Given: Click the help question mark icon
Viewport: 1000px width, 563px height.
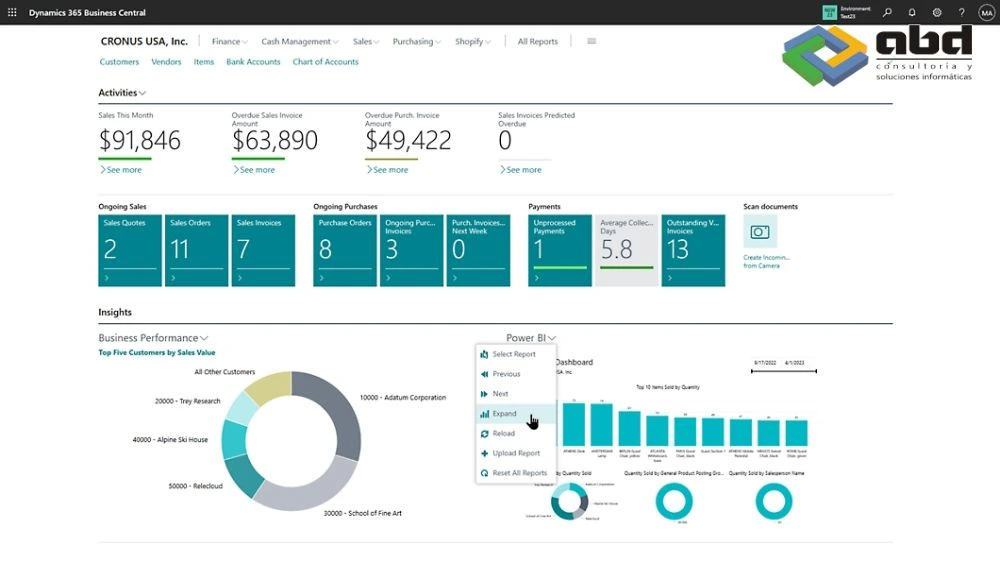Looking at the screenshot, I should tap(962, 12).
